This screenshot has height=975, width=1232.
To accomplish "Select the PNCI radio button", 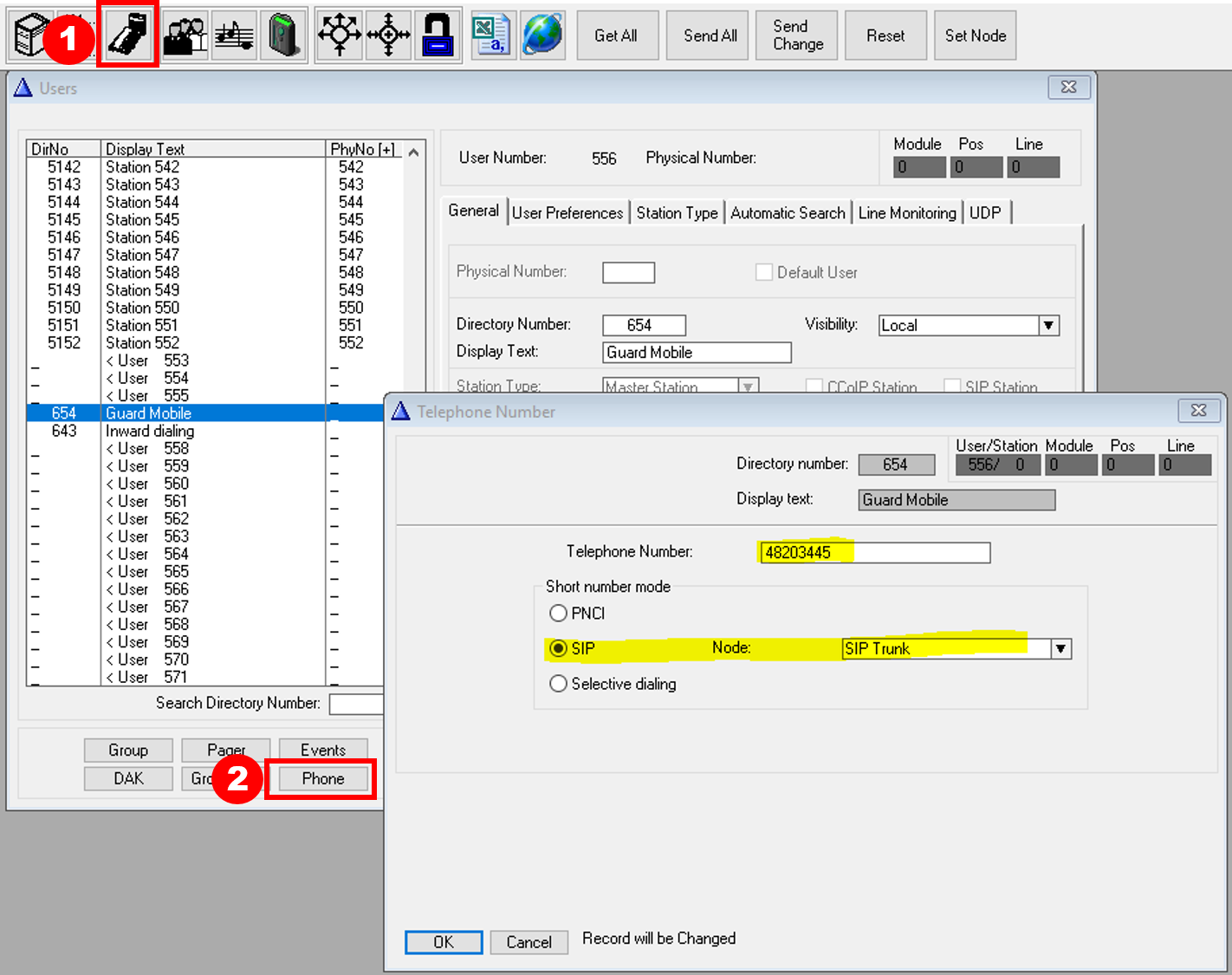I will pos(559,614).
